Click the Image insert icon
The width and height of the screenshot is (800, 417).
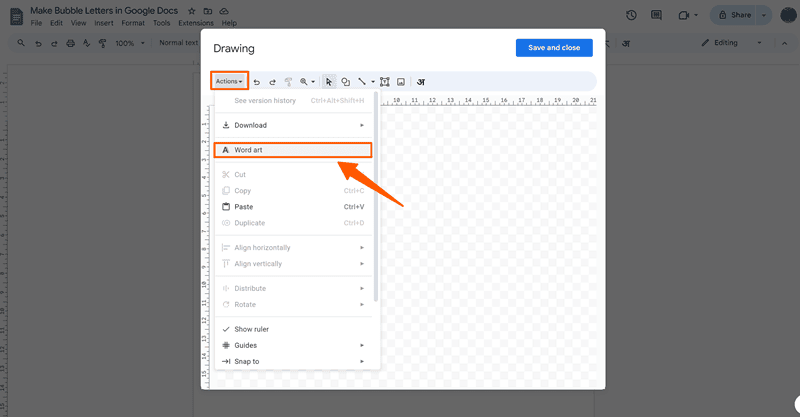(401, 81)
